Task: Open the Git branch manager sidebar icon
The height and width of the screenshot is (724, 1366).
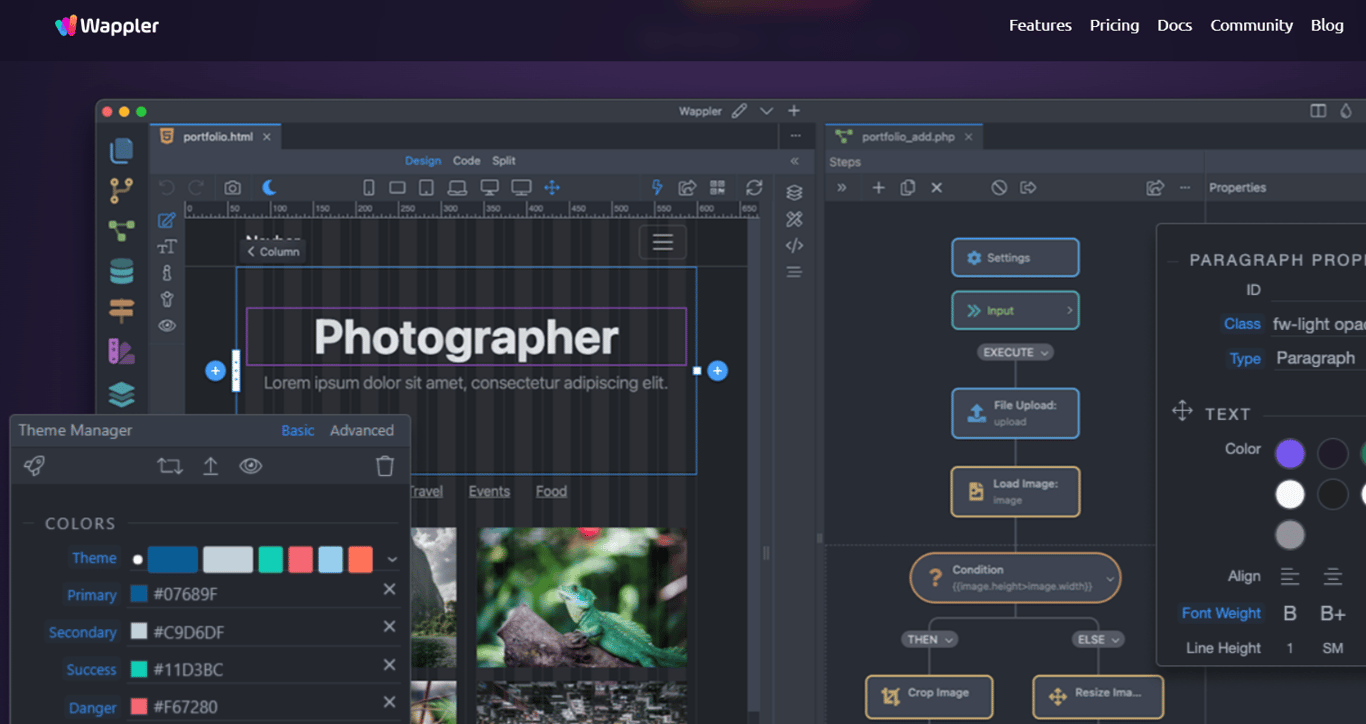Action: [x=121, y=191]
